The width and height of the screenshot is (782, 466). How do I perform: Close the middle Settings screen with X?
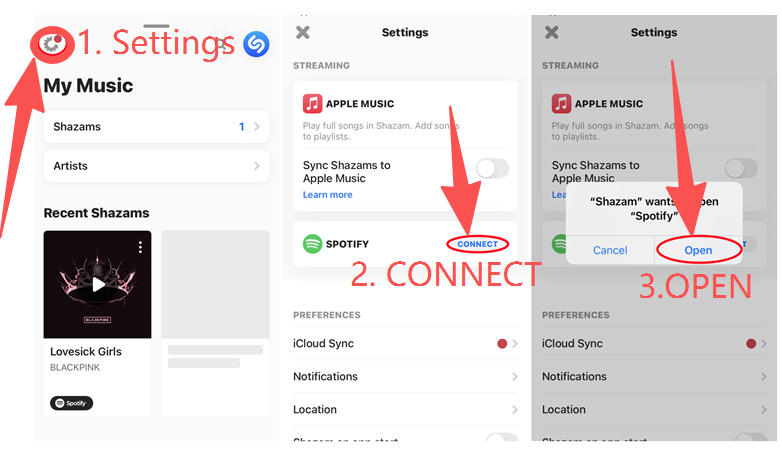click(x=303, y=32)
